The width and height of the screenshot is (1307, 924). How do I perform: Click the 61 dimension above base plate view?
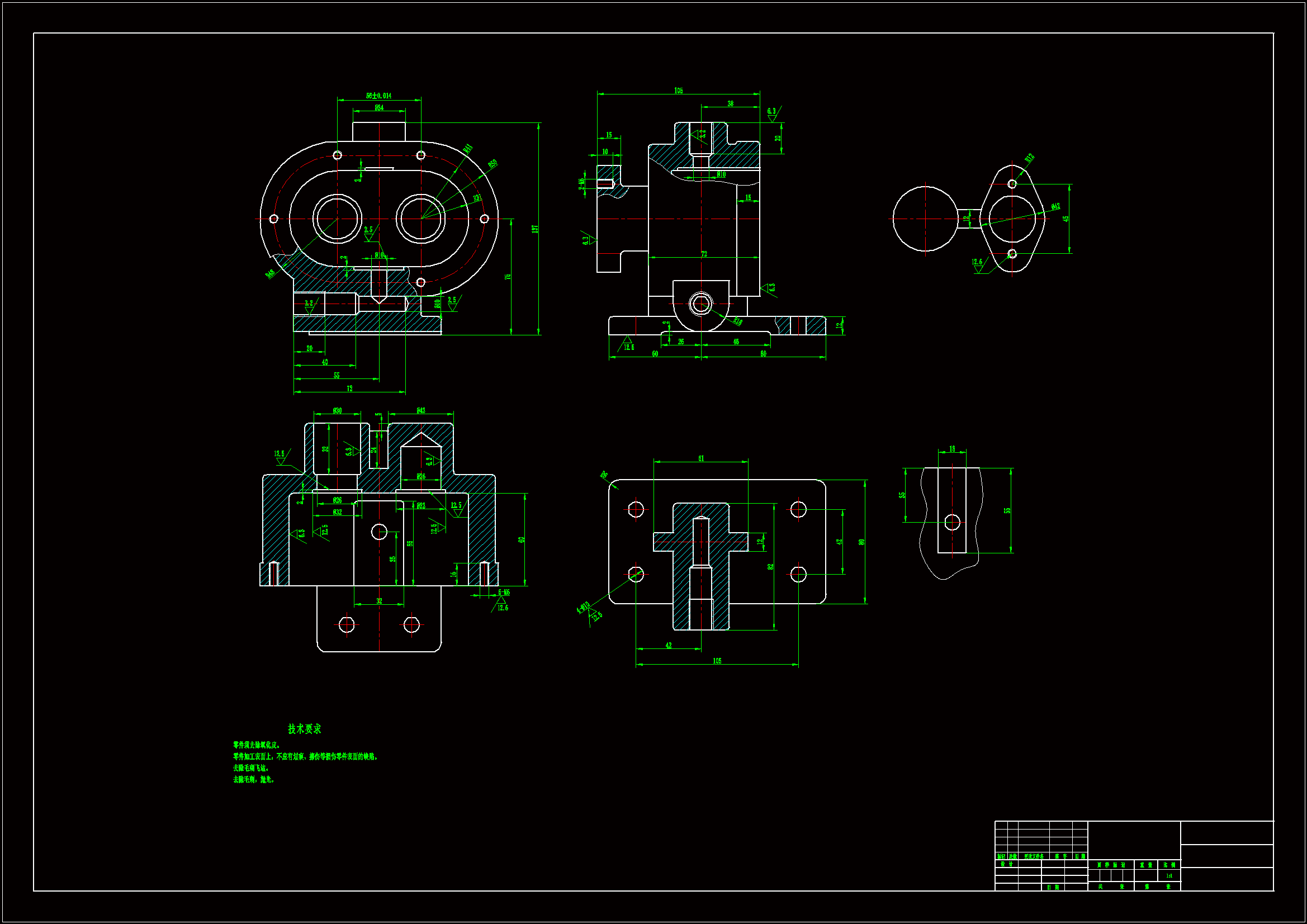coord(701,458)
